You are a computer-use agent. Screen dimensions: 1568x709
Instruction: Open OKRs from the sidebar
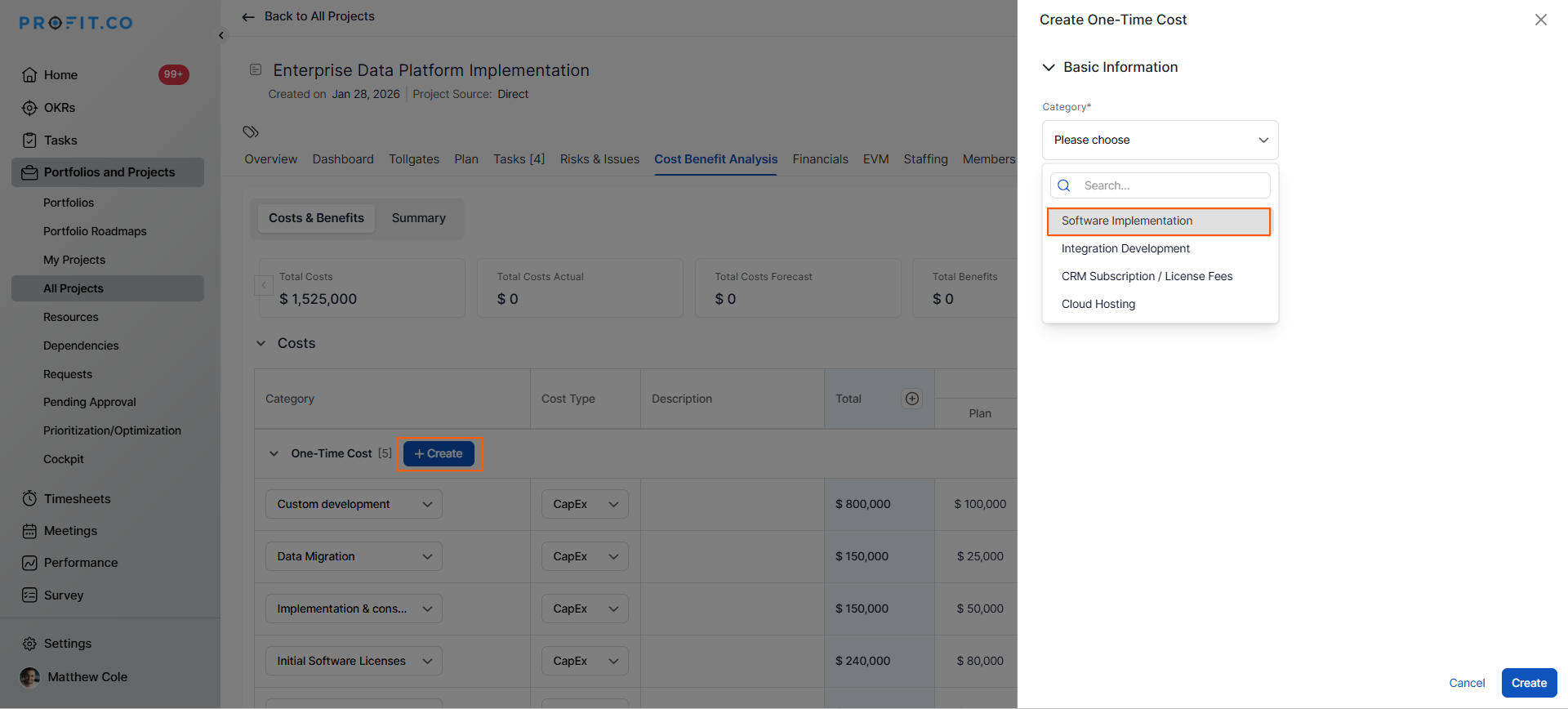pyautogui.click(x=59, y=108)
